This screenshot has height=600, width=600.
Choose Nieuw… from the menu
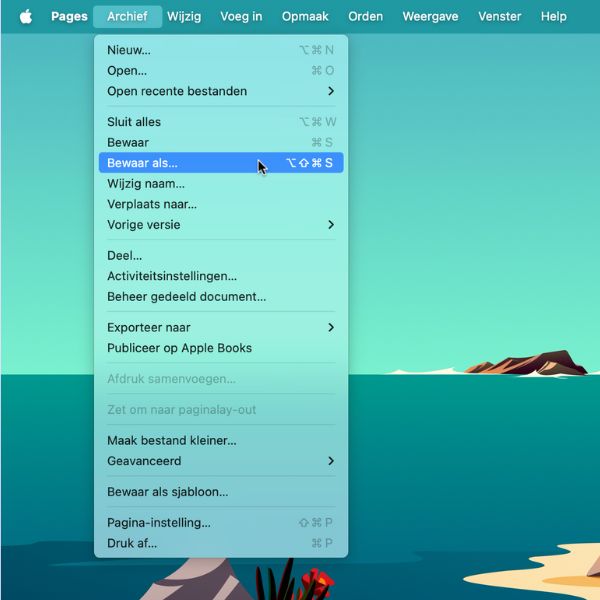[x=221, y=50]
